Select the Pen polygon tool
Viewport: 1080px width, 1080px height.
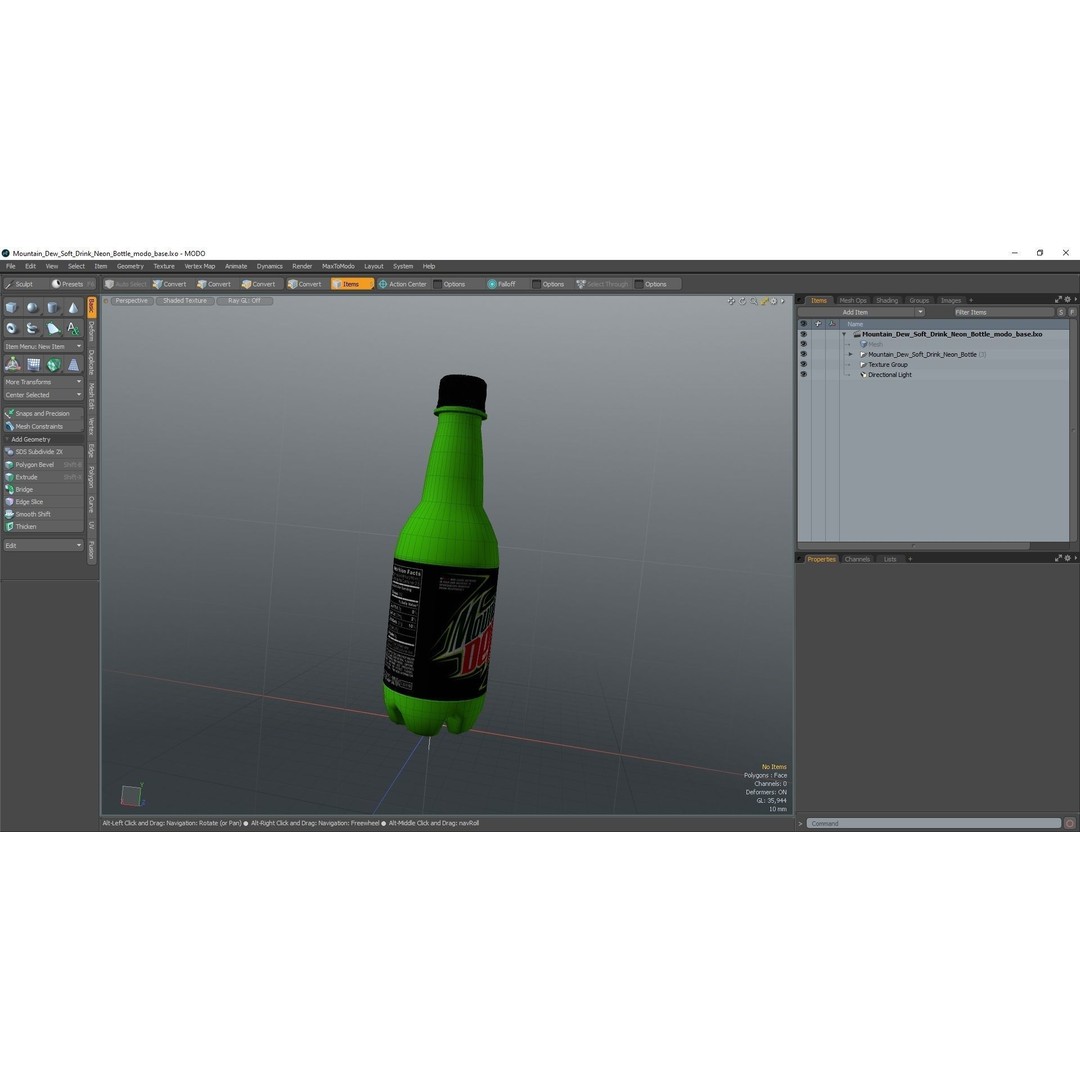coord(53,329)
